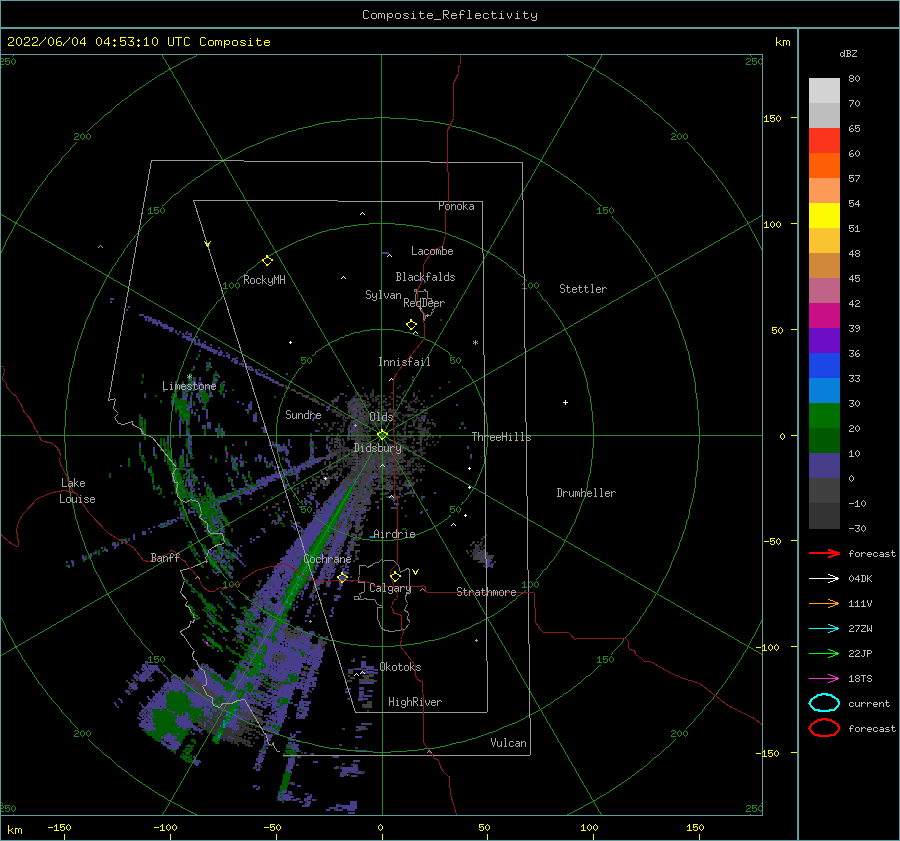Viewport: 900px width, 841px height.
Task: Click the Sundre label
Action: pos(303,414)
